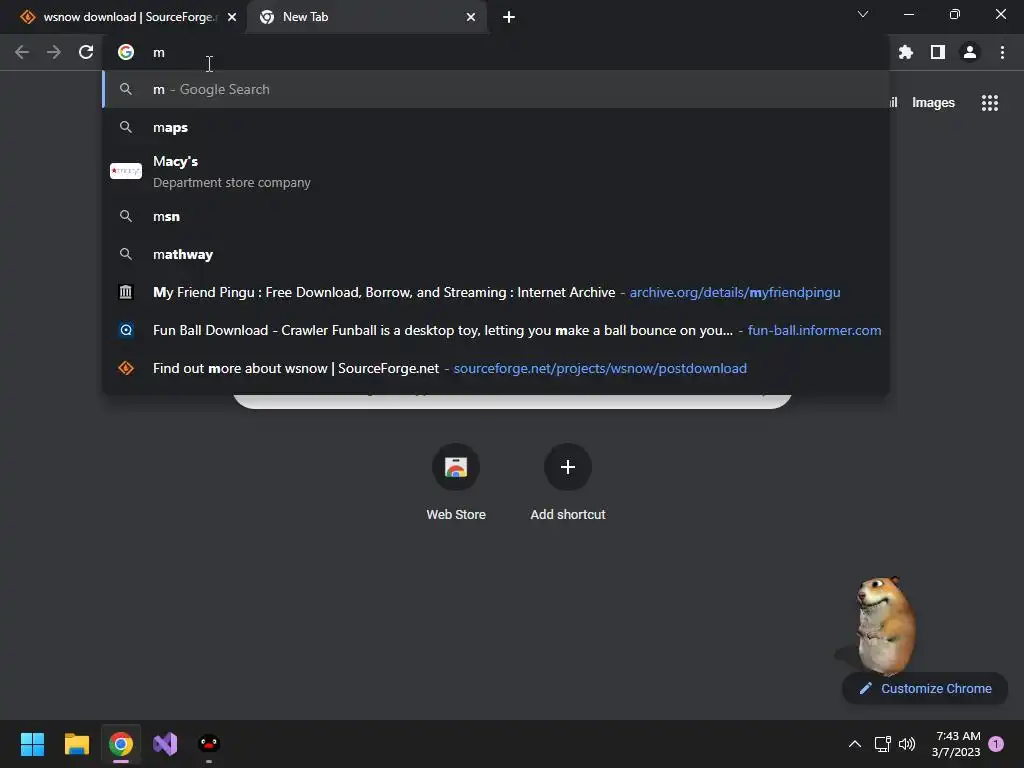Open the My Friend Pingu Internet Archive suggestion
Viewport: 1024px width, 768px height.
tap(496, 292)
